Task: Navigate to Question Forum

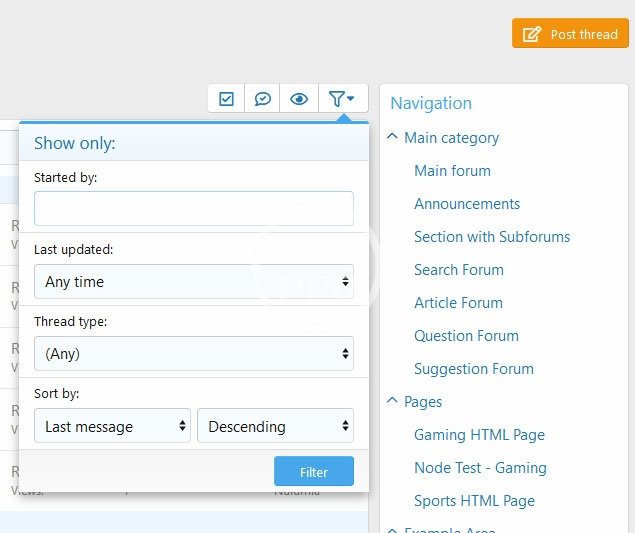Action: click(466, 336)
